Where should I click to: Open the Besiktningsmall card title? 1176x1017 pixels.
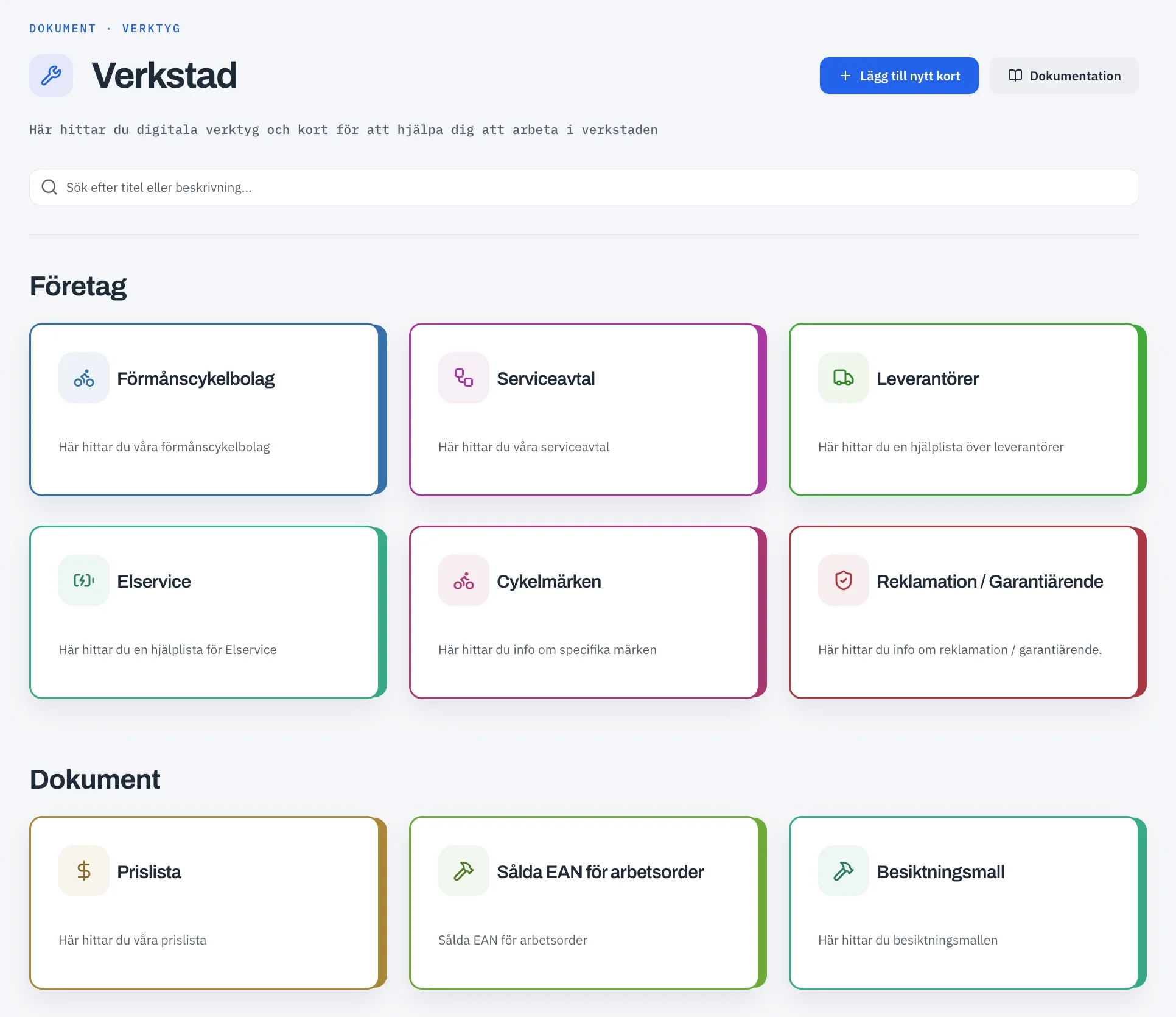940,871
